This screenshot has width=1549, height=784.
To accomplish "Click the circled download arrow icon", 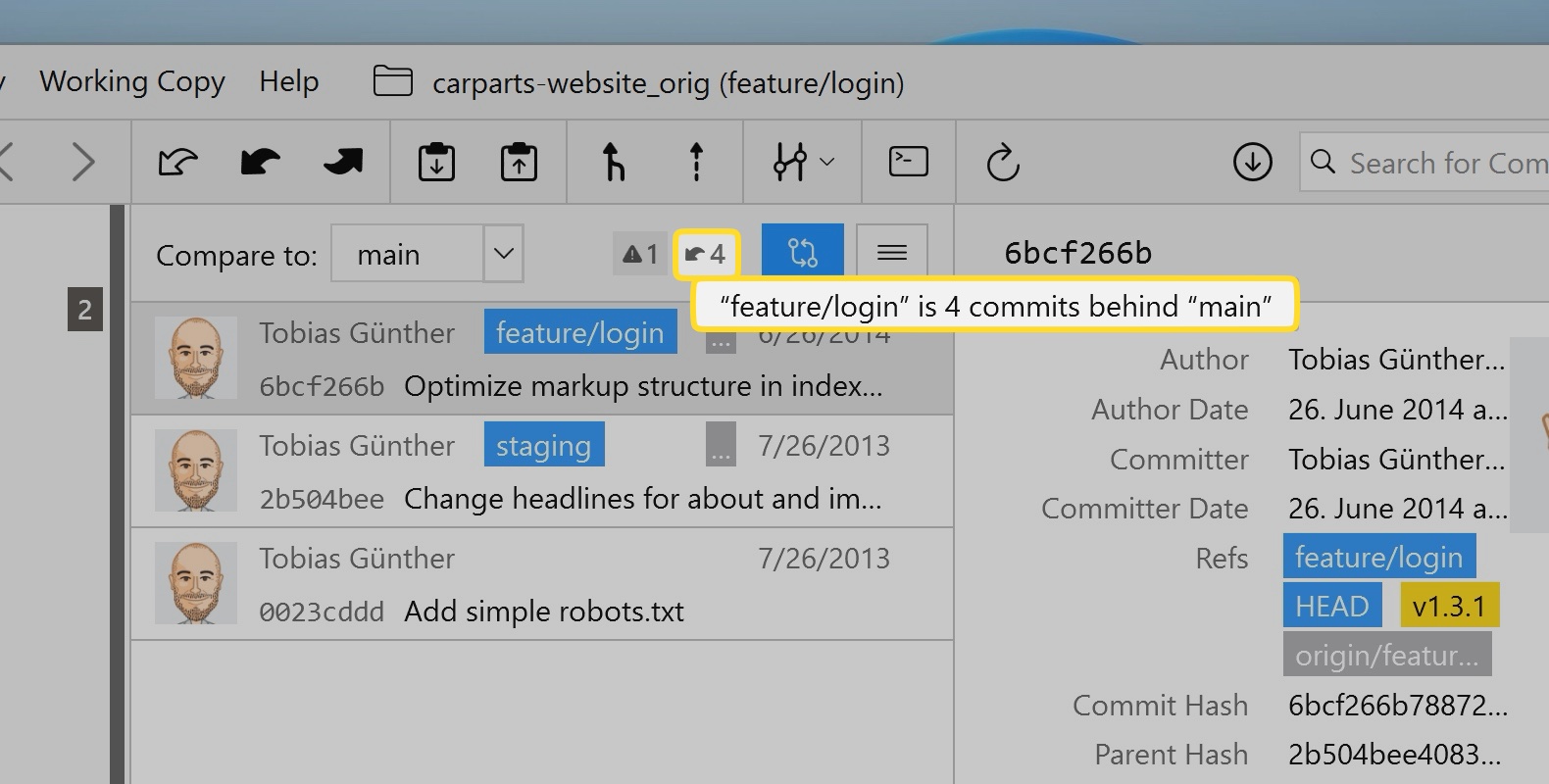I will (x=1252, y=163).
